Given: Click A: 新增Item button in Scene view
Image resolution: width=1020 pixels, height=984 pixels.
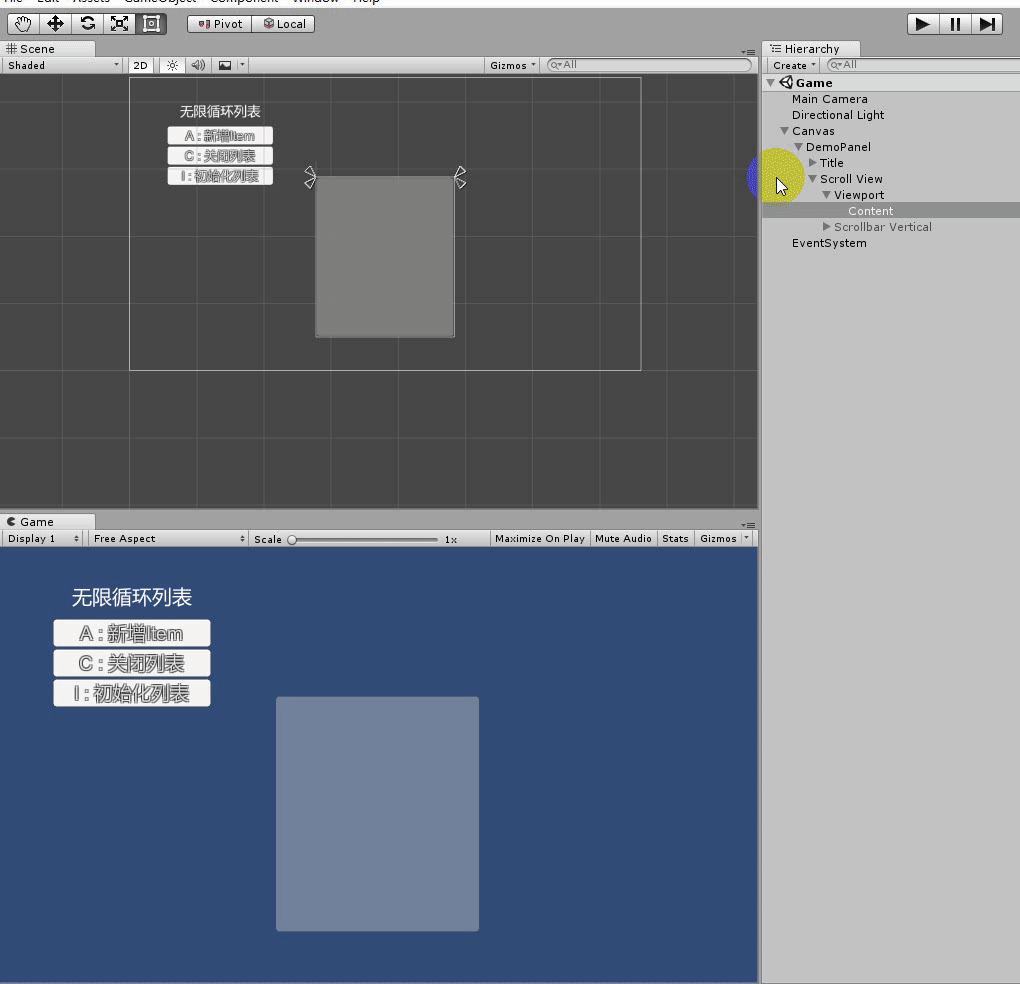Looking at the screenshot, I should click(220, 135).
